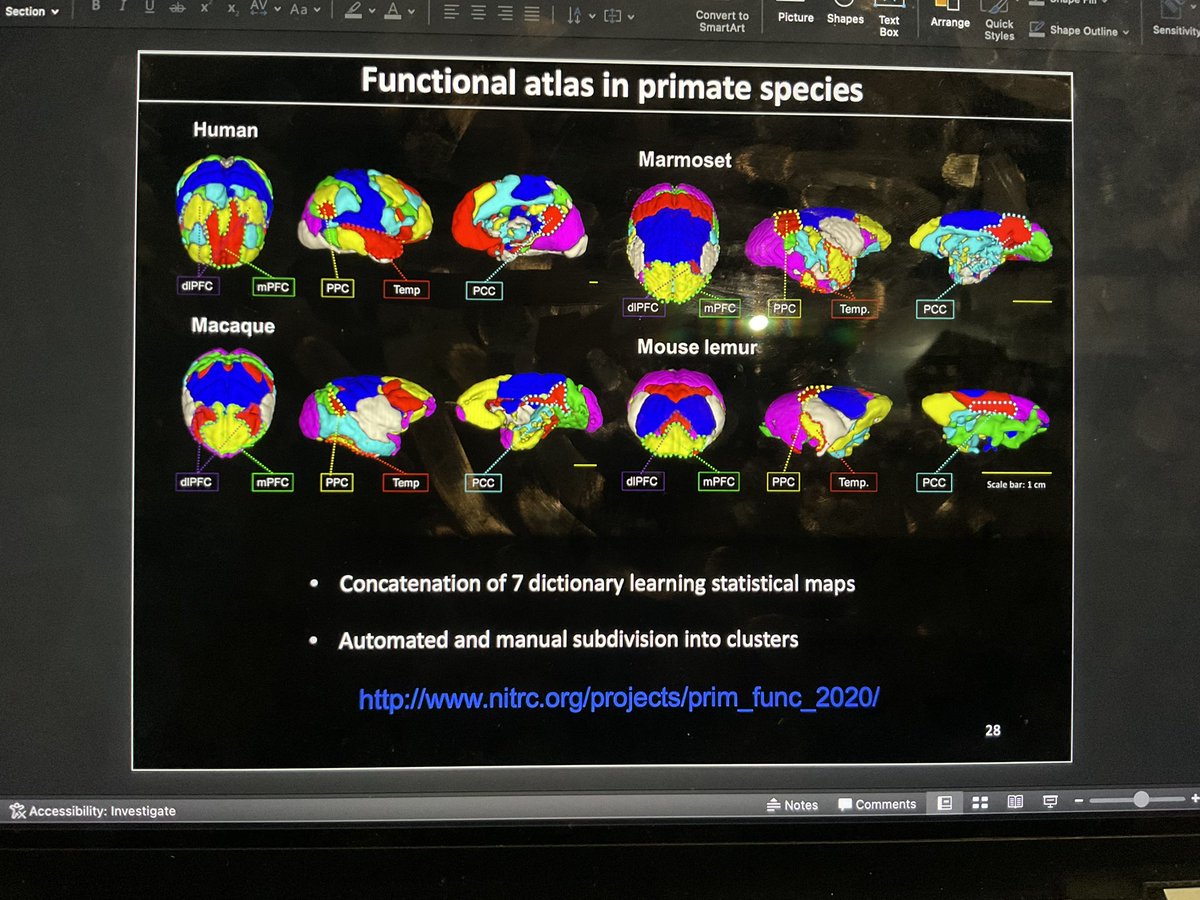Click the zoom out minus button
This screenshot has height=900, width=1200.
[x=1078, y=801]
